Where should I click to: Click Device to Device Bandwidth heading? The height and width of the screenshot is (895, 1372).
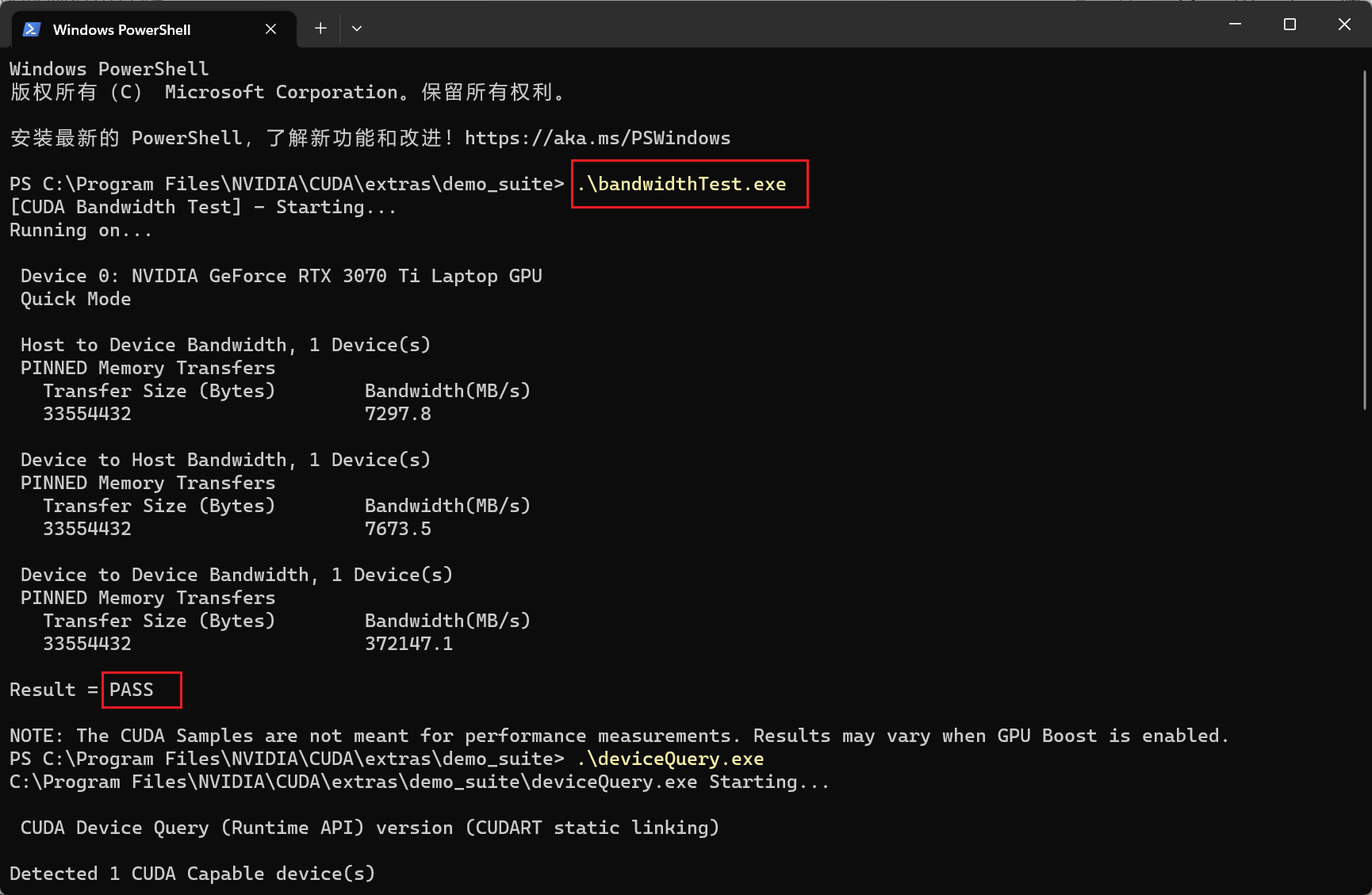point(236,575)
